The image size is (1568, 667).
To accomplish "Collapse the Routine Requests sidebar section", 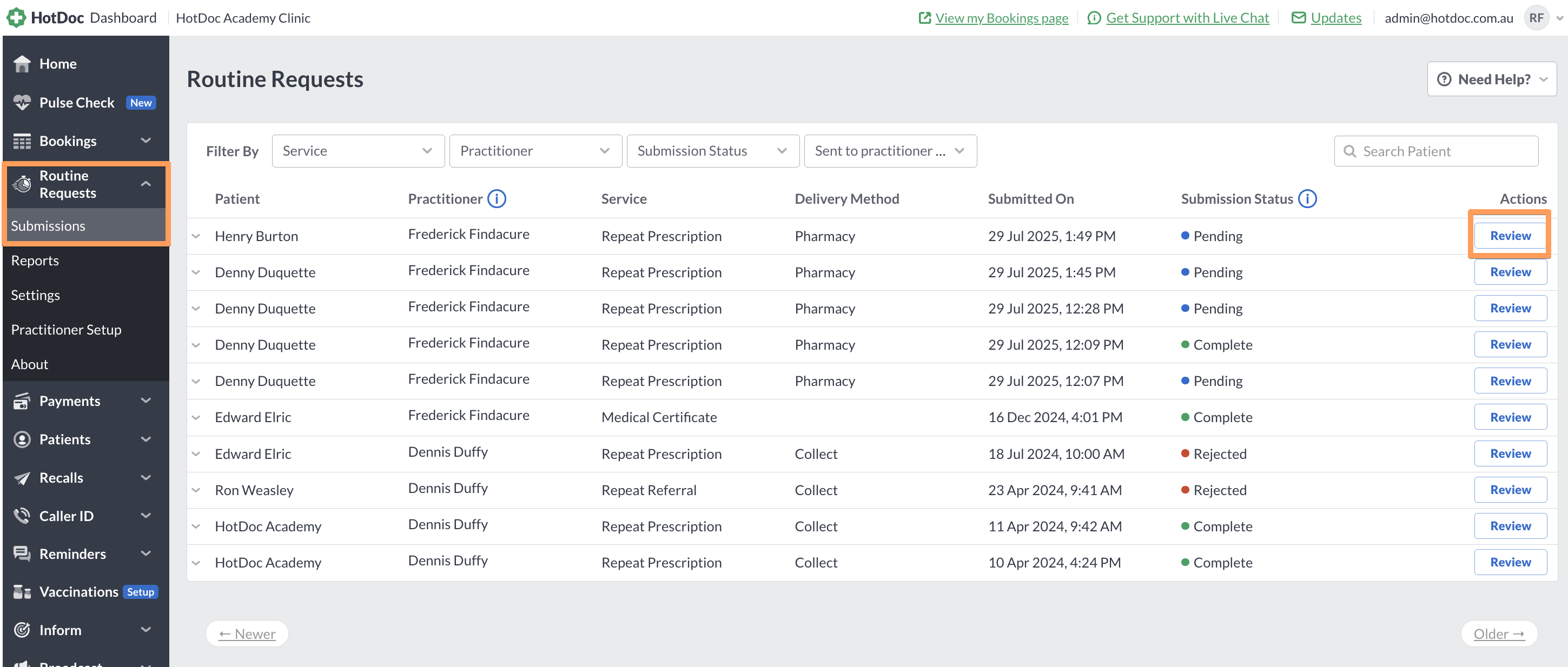I will coord(146,184).
